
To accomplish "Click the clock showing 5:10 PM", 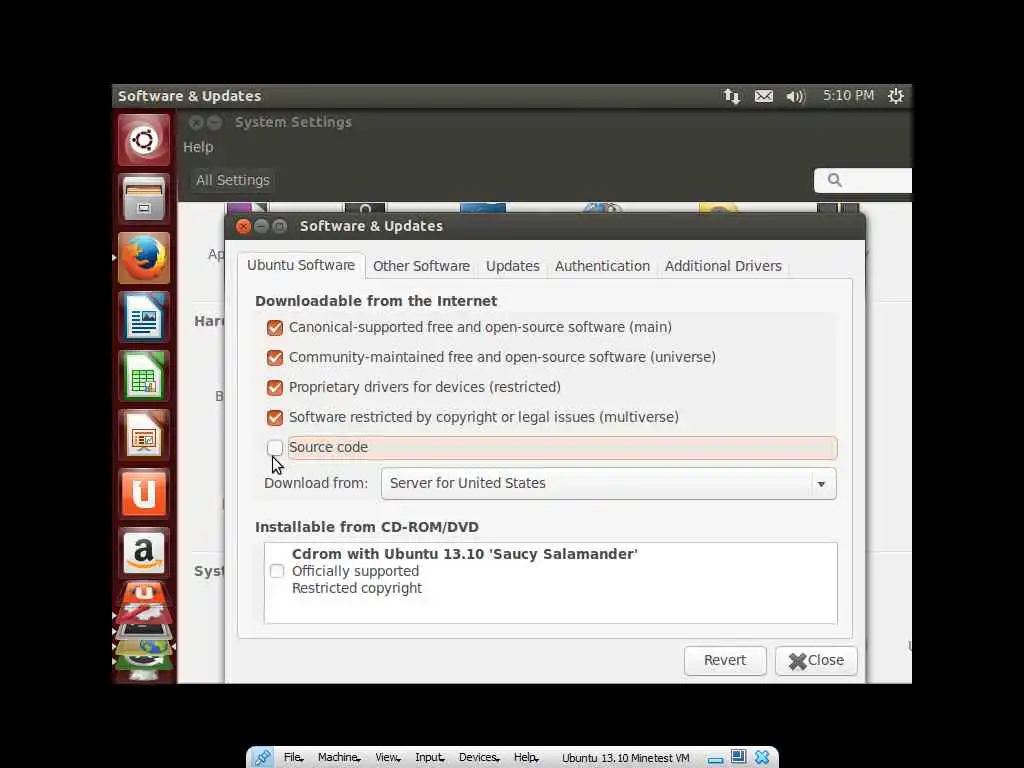I will pyautogui.click(x=848, y=95).
